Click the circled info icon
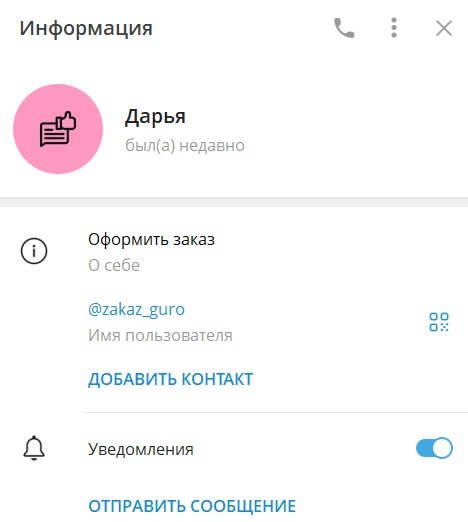 pos(34,251)
